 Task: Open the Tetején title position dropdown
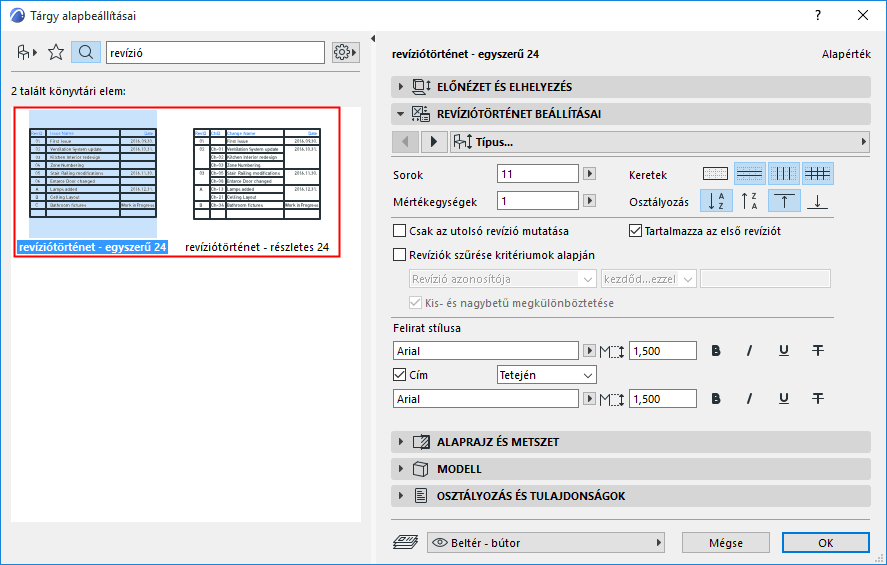546,374
